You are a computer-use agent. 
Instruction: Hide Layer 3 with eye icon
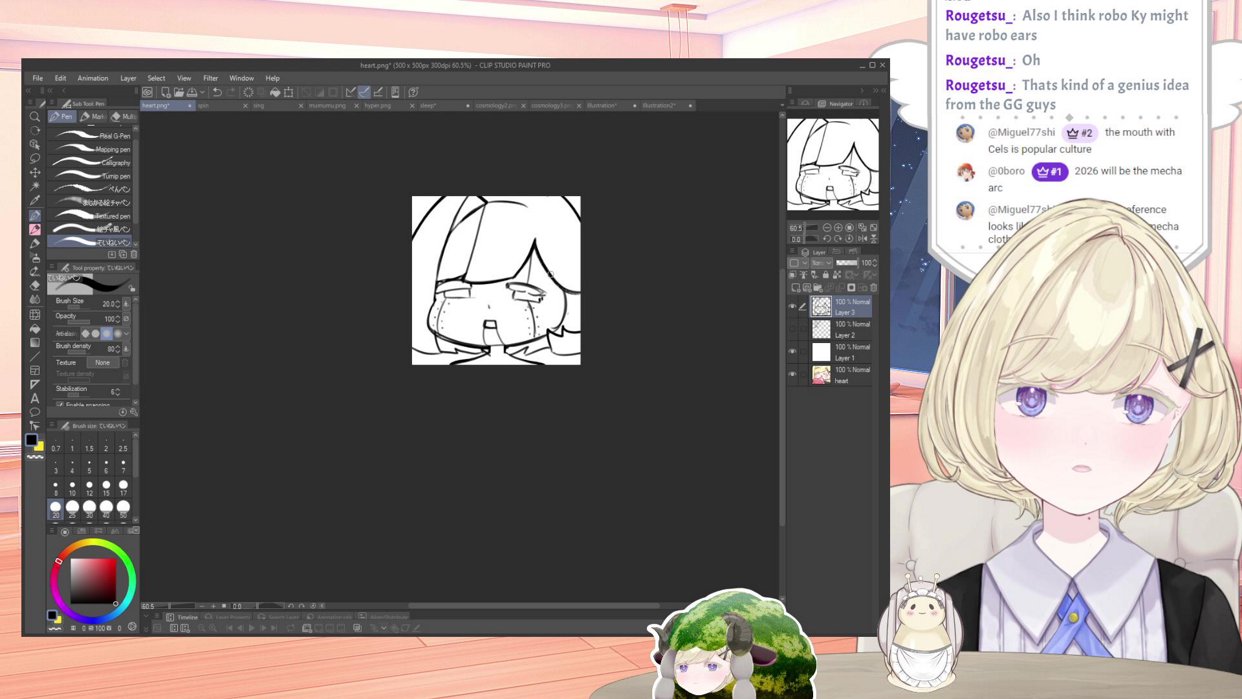coord(792,306)
